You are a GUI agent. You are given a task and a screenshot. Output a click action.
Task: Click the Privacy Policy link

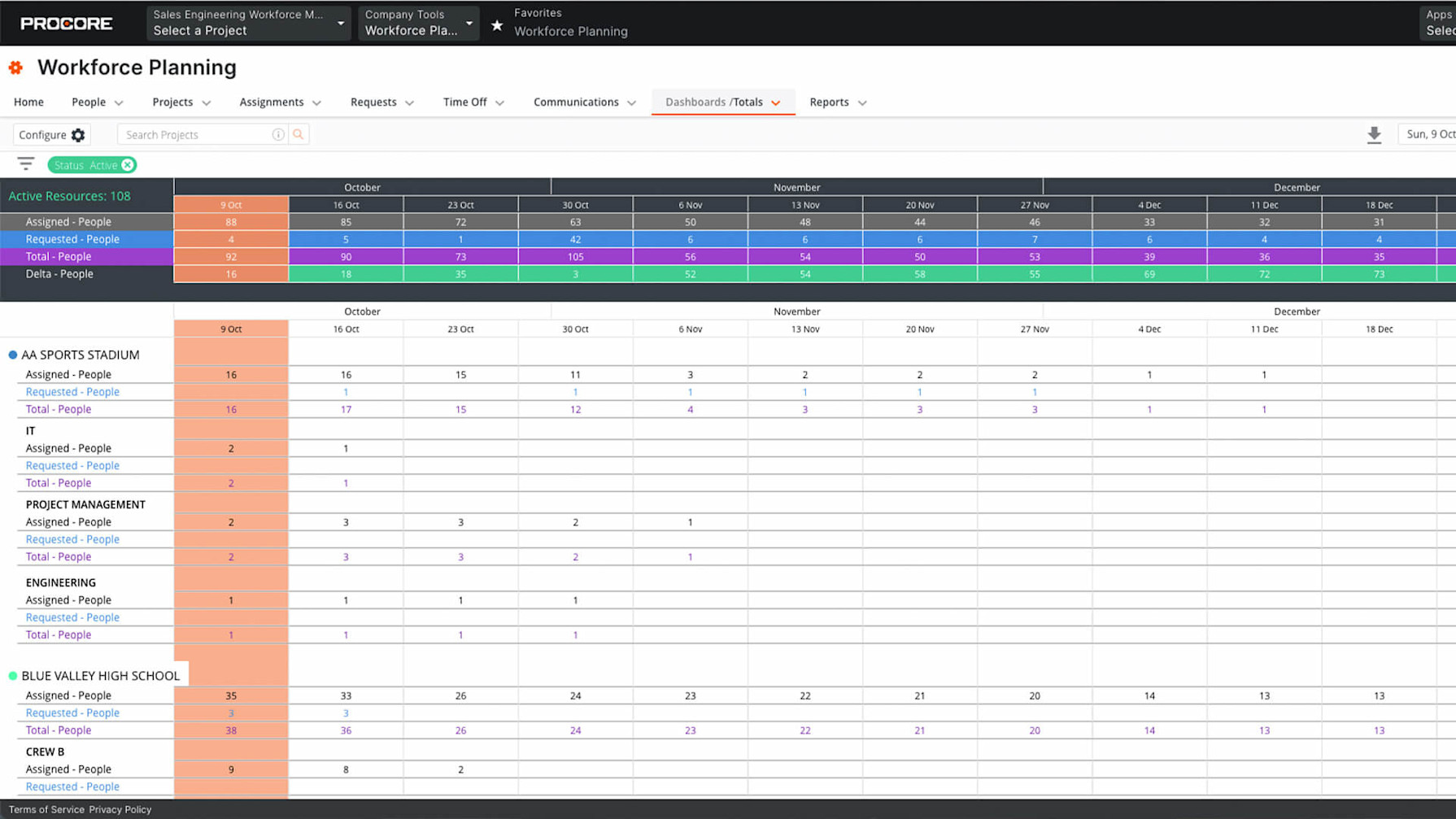pos(120,809)
